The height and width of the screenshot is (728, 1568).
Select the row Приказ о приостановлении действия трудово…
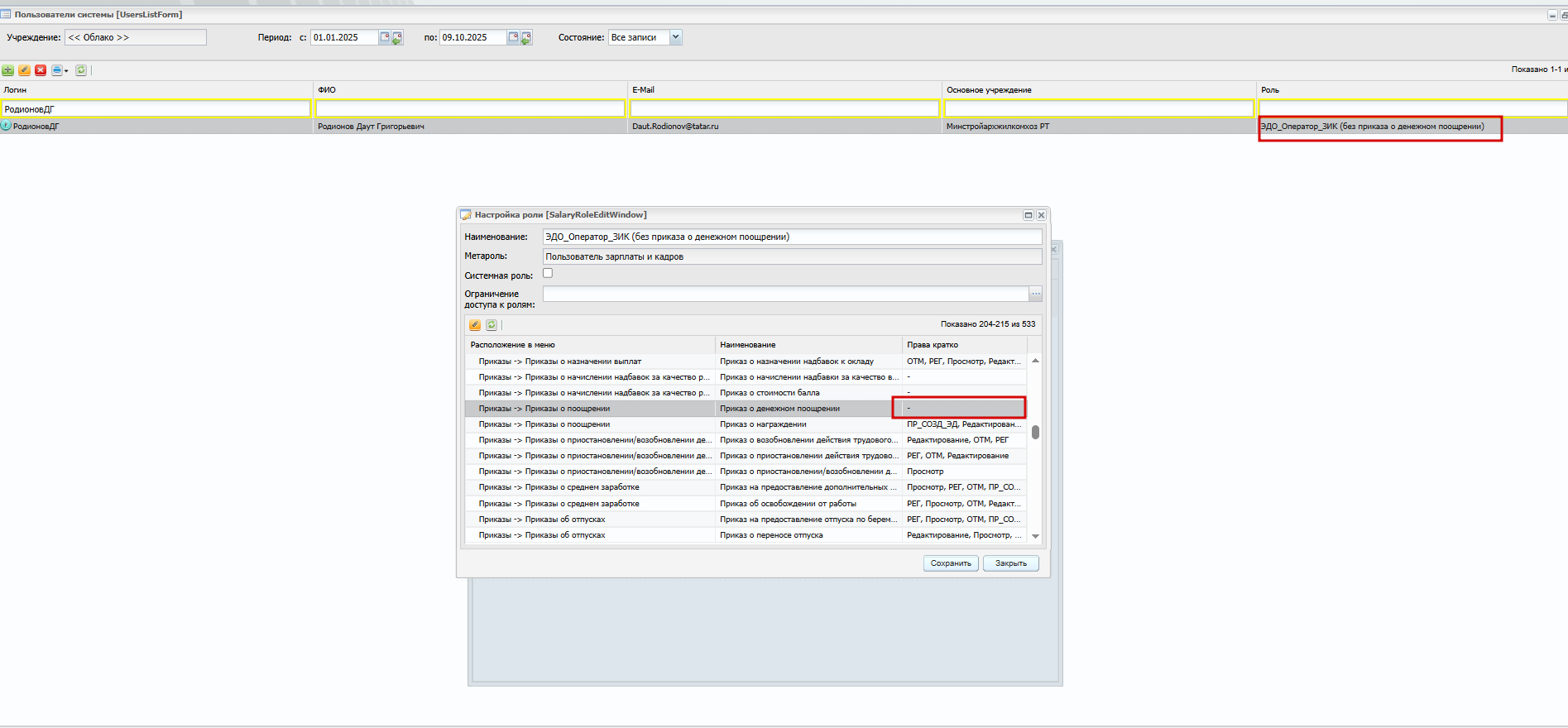[x=746, y=456]
